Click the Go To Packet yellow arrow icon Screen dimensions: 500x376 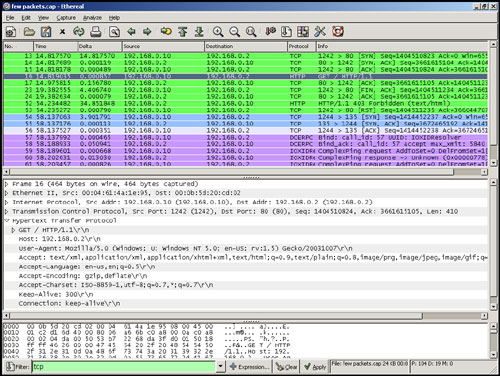point(166,32)
